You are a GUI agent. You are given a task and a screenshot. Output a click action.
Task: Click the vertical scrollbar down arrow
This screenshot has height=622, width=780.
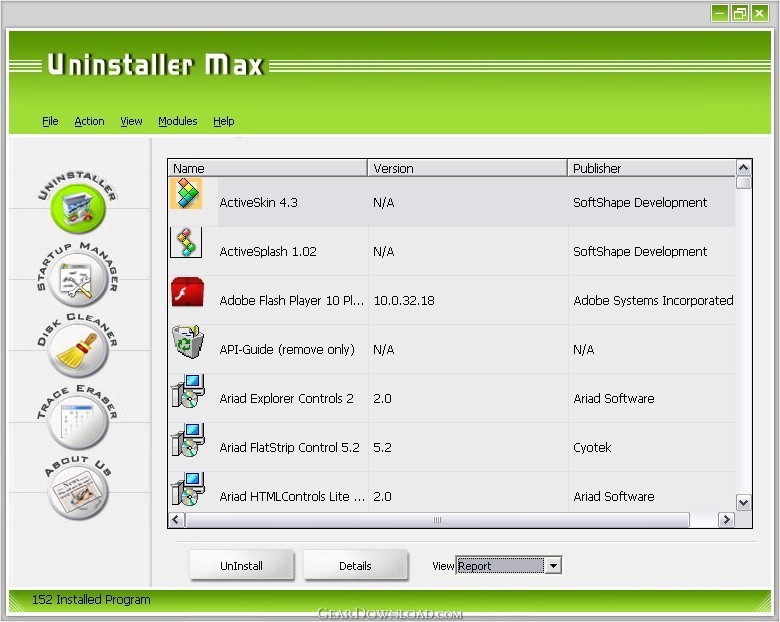pyautogui.click(x=744, y=503)
